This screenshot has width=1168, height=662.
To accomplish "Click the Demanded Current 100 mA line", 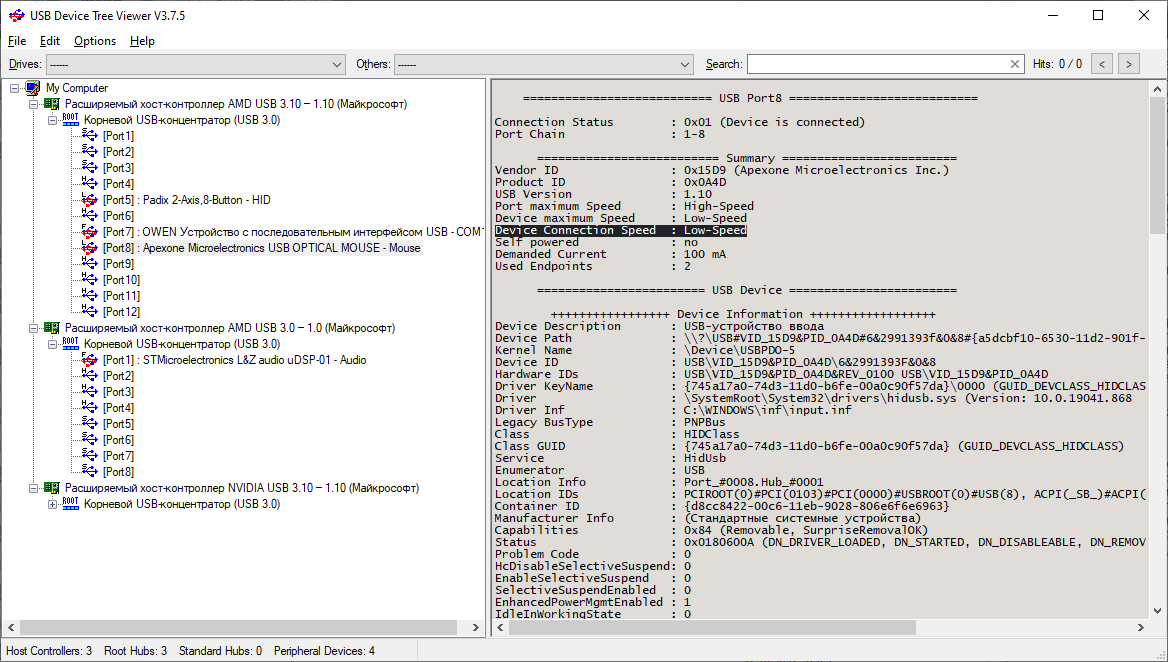I will click(610, 254).
